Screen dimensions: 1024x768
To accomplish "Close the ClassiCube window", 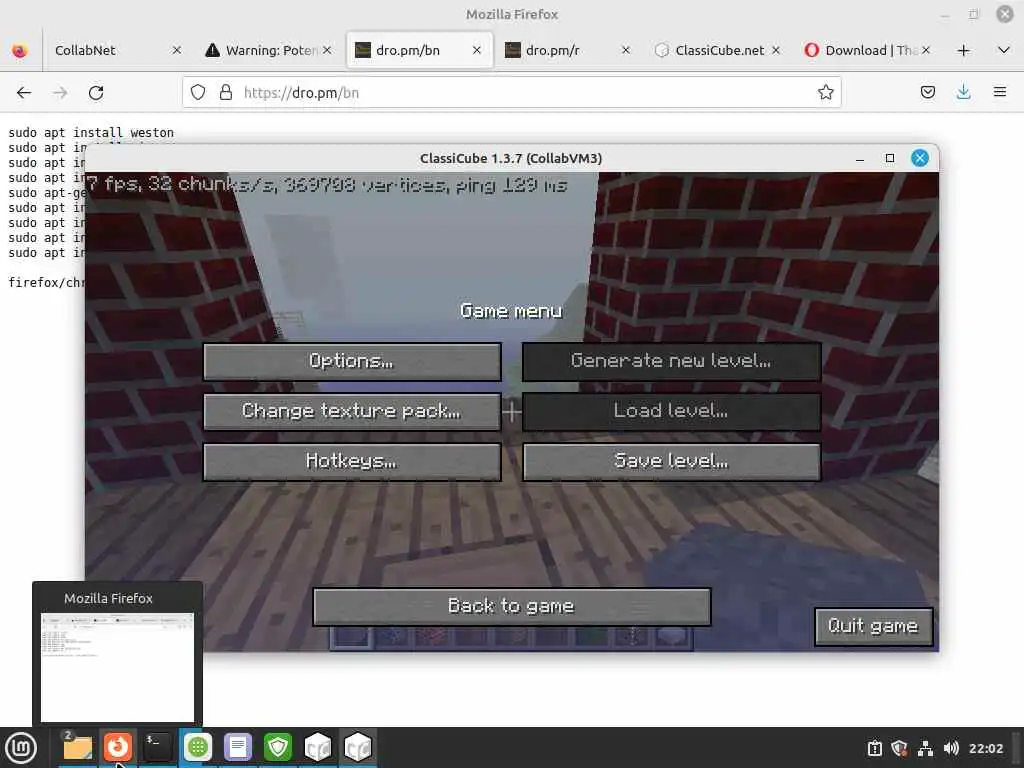I will [x=920, y=159].
